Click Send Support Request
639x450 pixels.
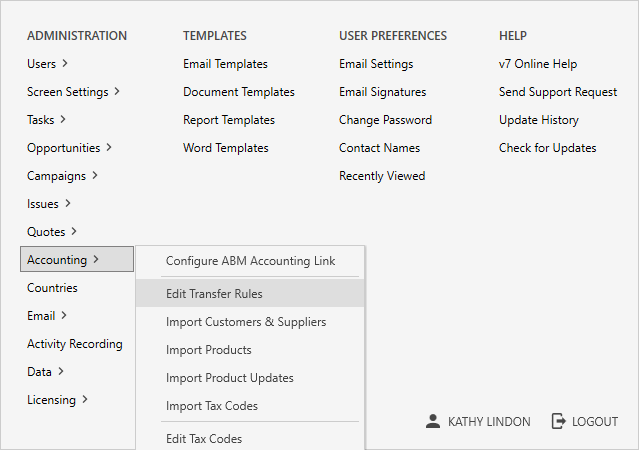tap(557, 92)
